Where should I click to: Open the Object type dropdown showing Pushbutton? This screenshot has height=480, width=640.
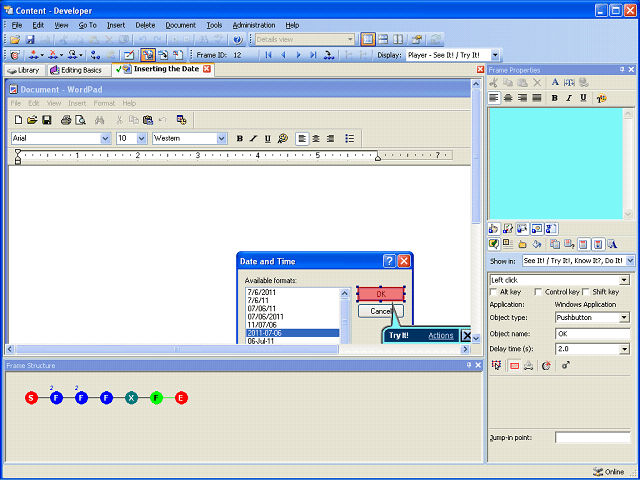click(624, 318)
